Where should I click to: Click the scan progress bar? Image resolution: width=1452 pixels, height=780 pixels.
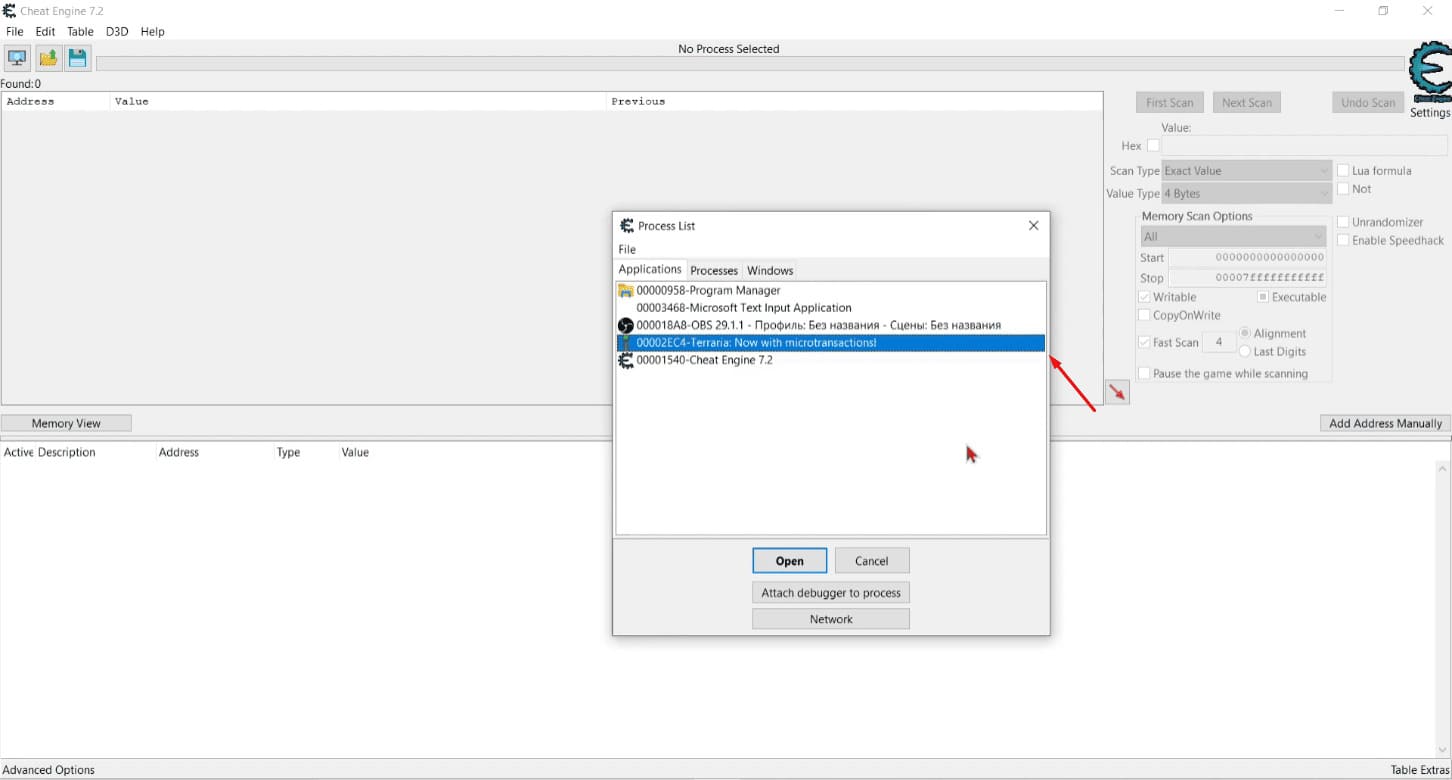click(x=750, y=64)
